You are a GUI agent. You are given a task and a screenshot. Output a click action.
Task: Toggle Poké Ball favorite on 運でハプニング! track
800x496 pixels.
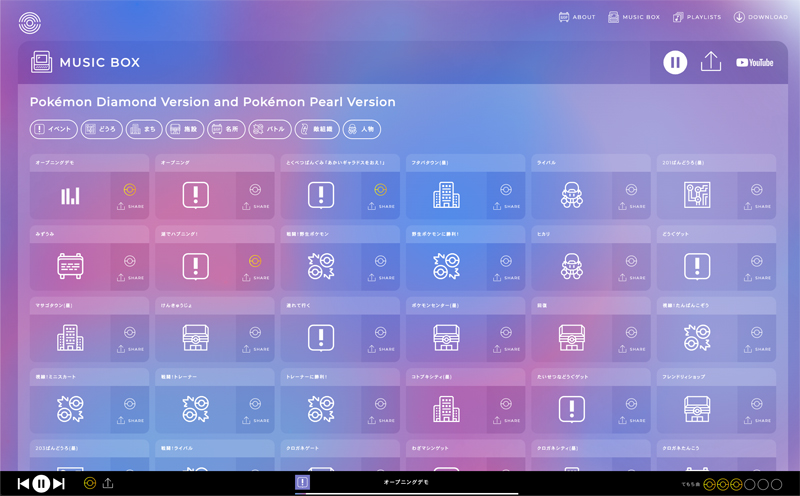coord(255,261)
